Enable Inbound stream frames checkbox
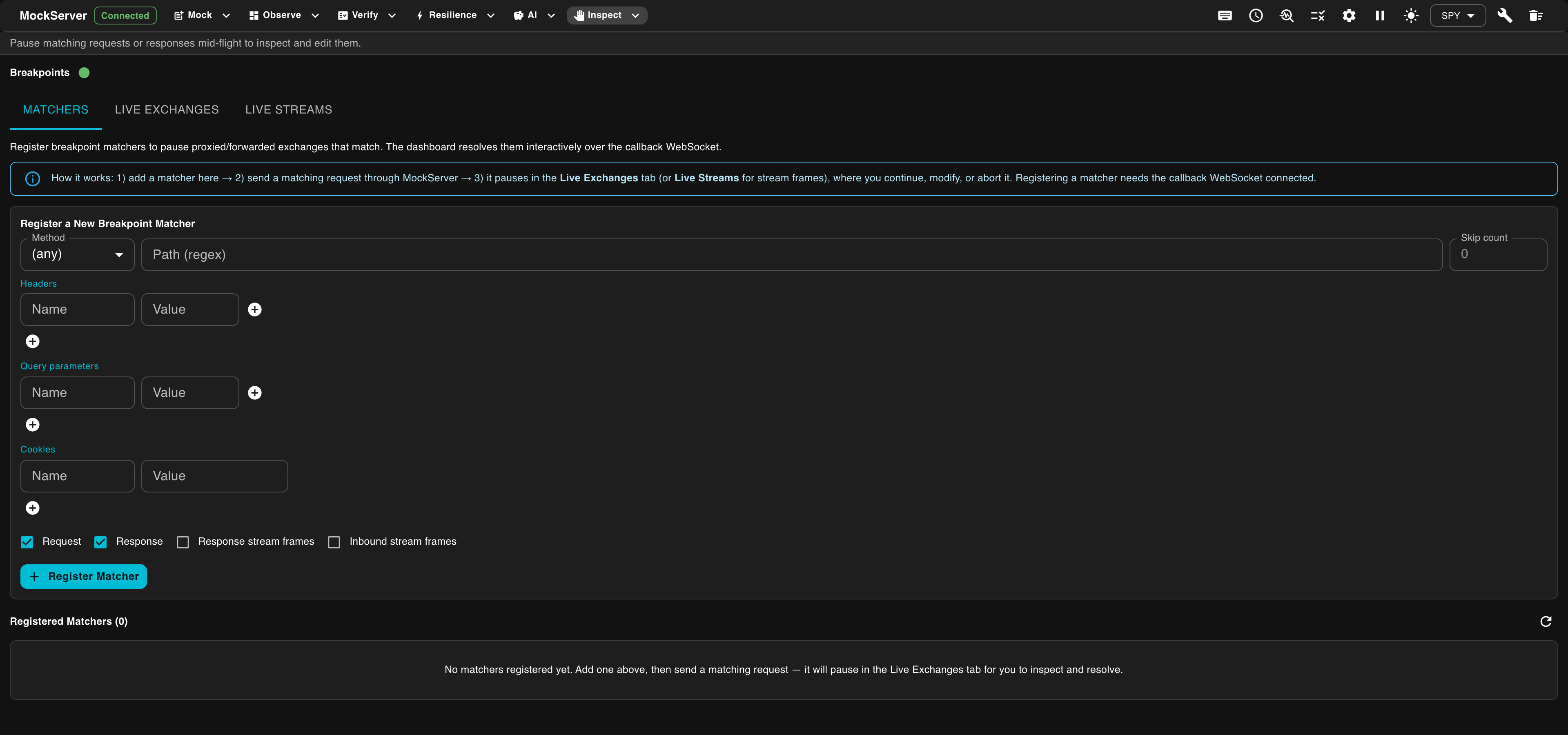Viewport: 1568px width, 735px height. (334, 542)
